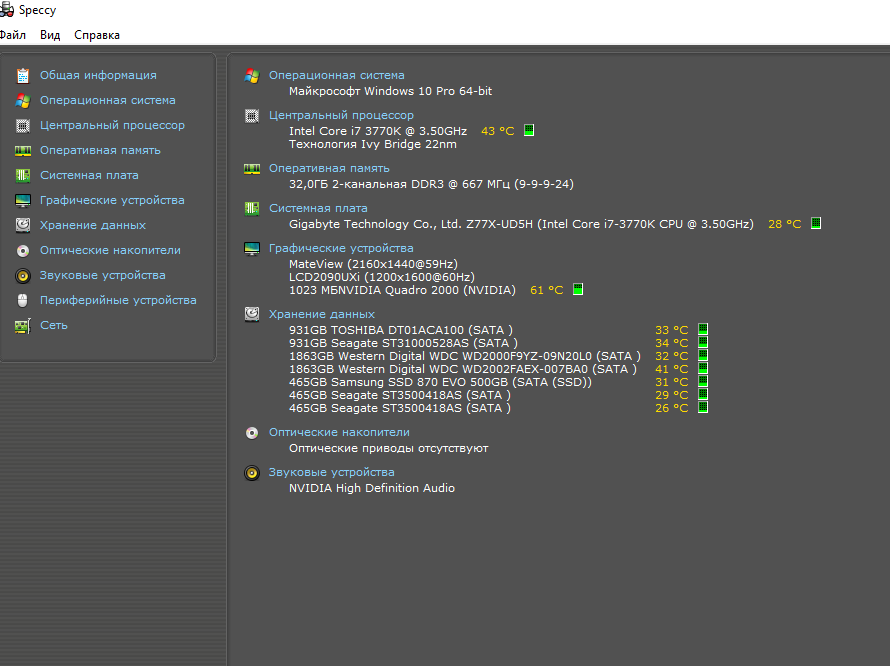Click the Speccy title bar icon

point(7,9)
